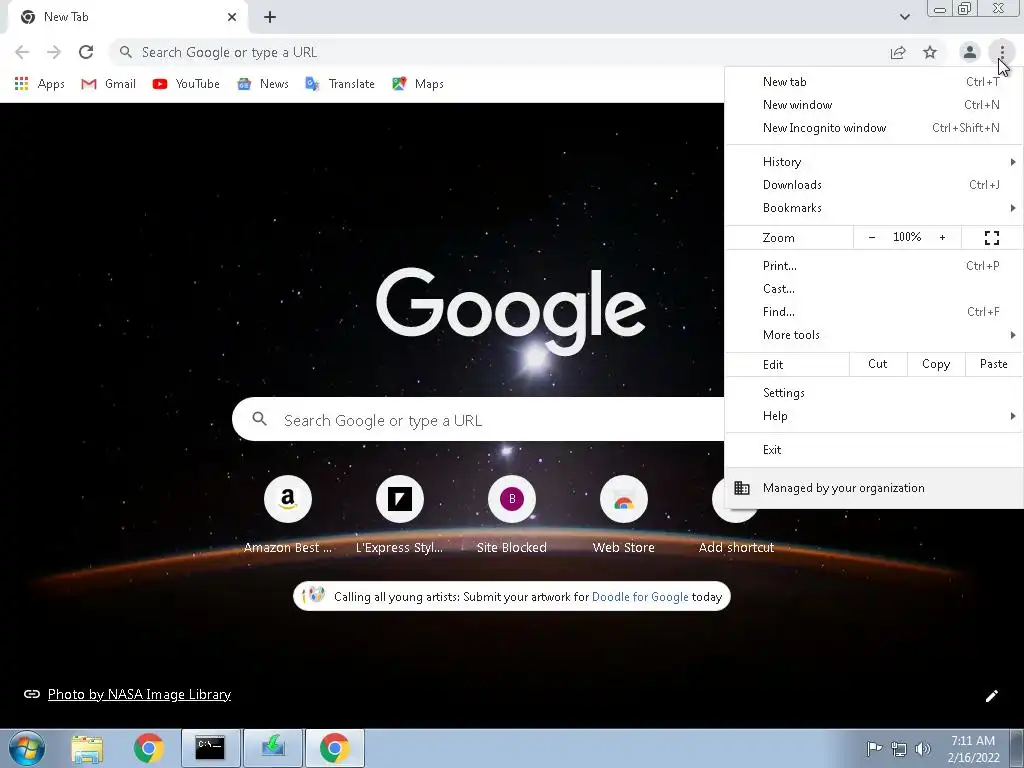Increase zoom with the plus button
Screen dimensions: 1024x768
942,238
